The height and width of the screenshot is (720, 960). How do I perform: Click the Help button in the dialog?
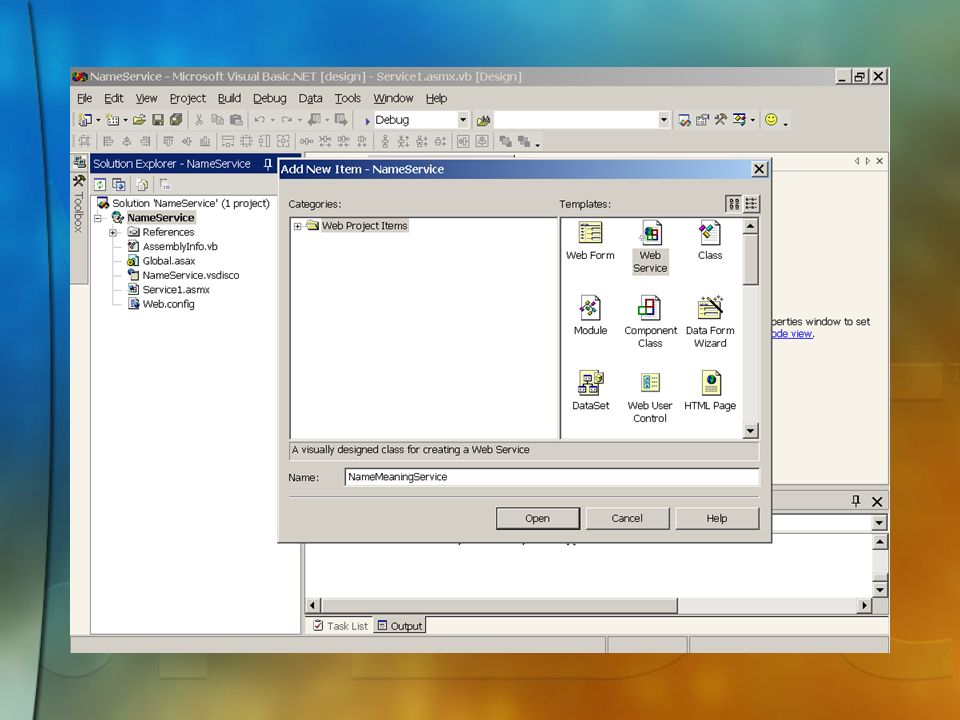717,519
